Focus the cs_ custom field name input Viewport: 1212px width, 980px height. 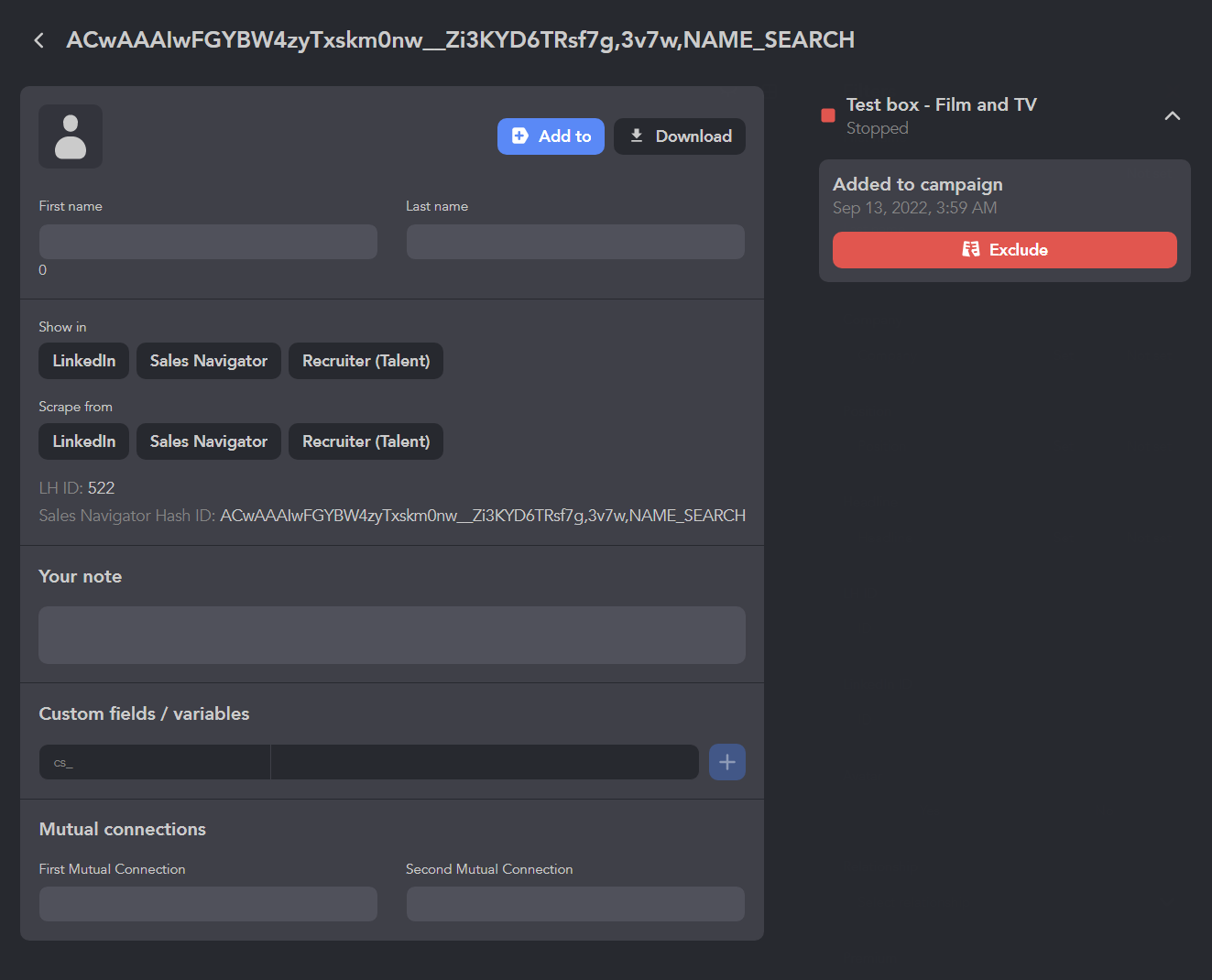[155, 762]
